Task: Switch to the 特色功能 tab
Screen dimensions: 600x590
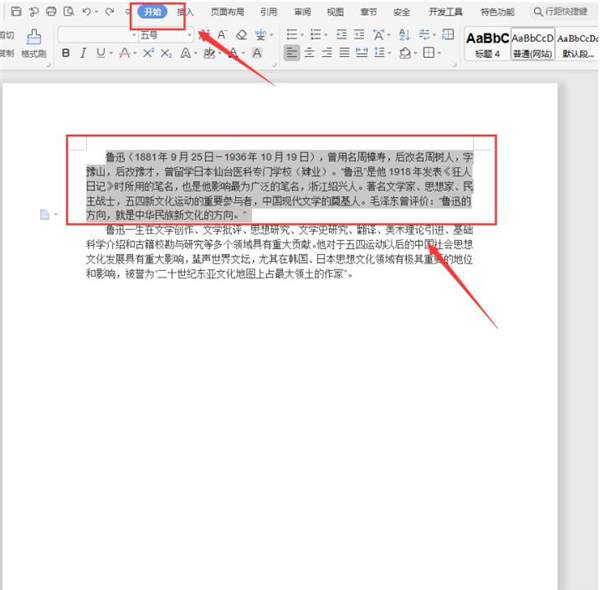Action: pos(497,12)
